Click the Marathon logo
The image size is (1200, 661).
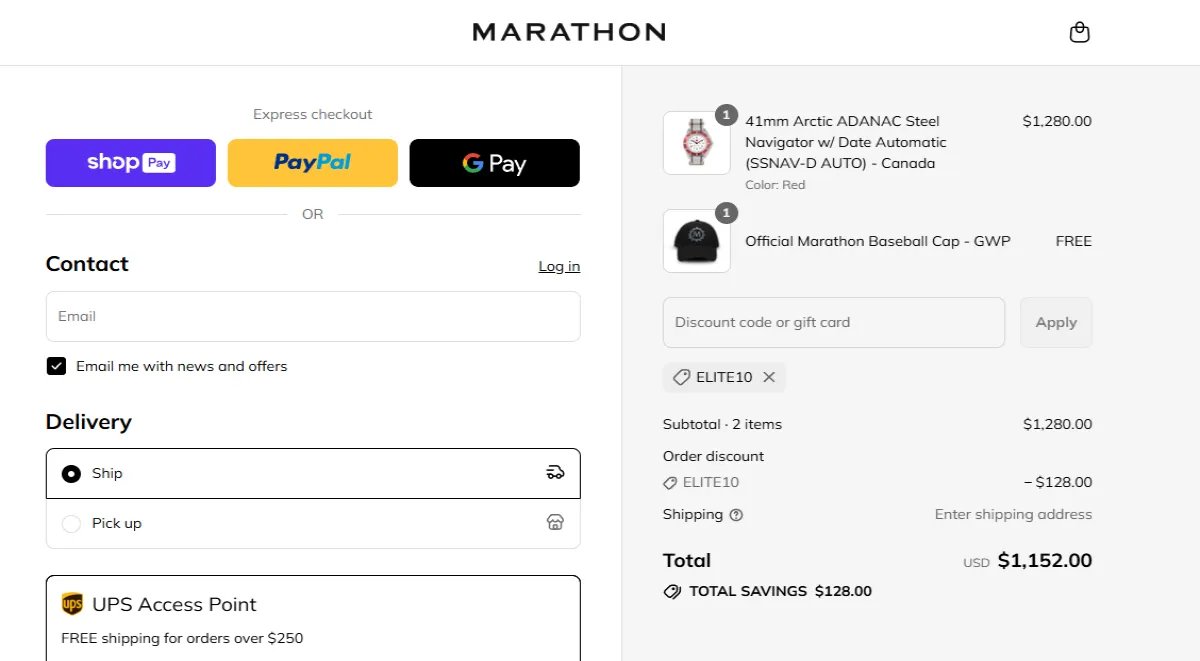point(568,31)
